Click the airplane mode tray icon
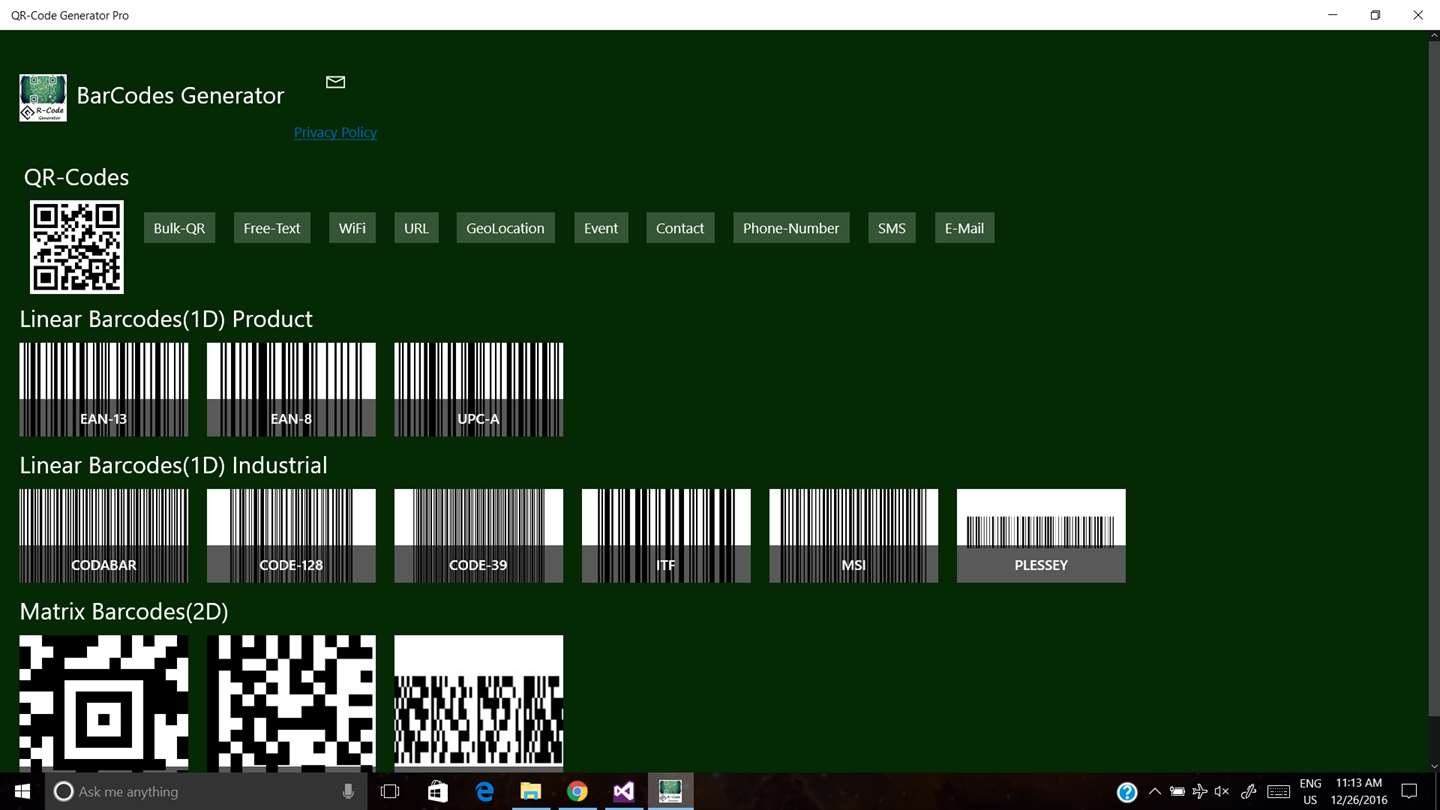This screenshot has width=1440, height=810. (x=1199, y=791)
